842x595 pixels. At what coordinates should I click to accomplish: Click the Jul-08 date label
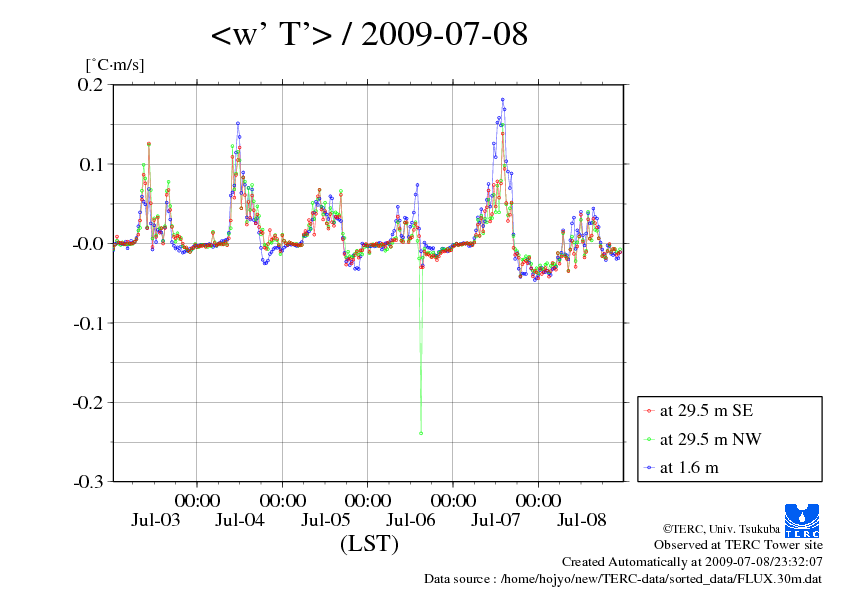[582, 520]
